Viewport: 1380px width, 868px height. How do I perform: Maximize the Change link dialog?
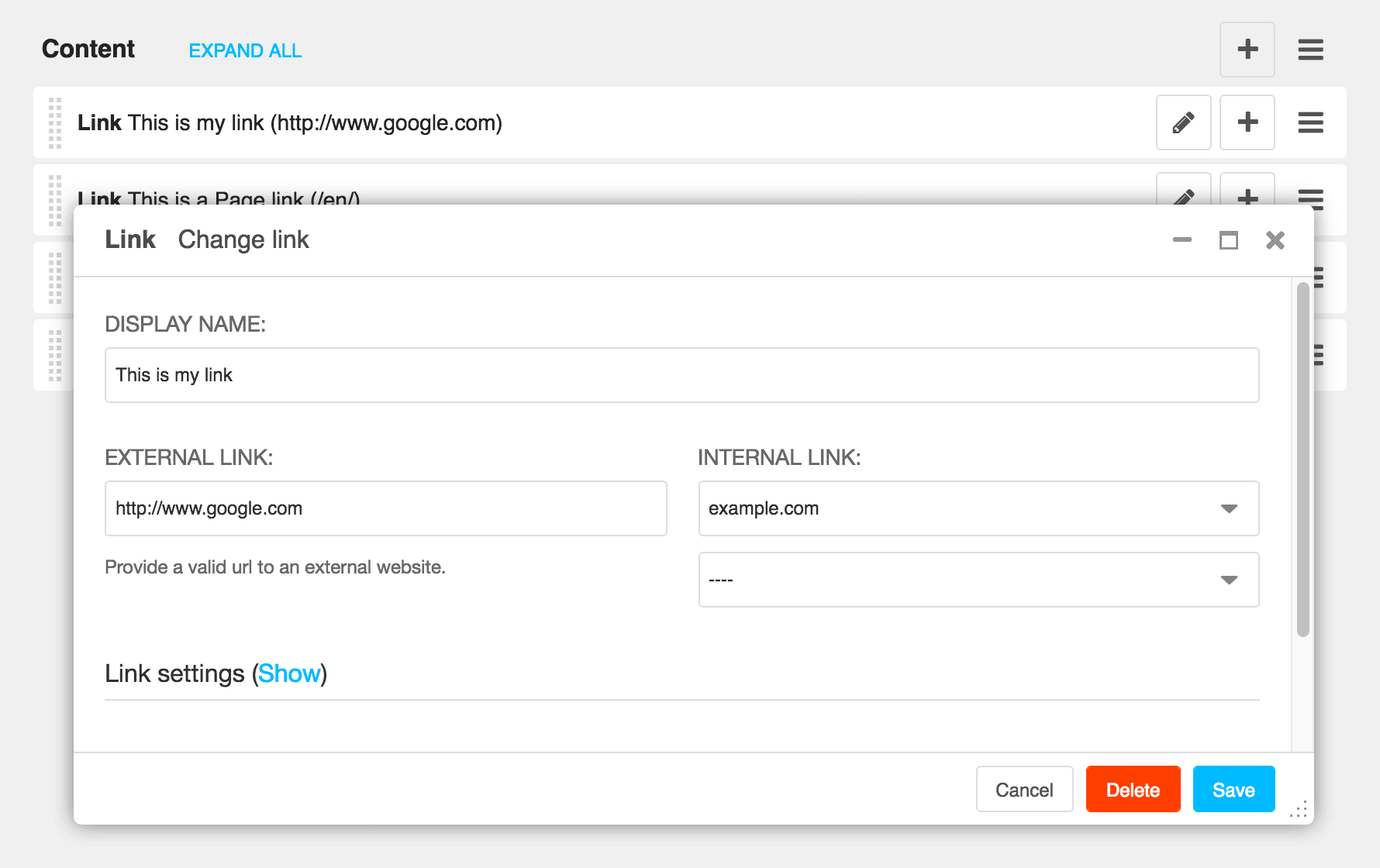pyautogui.click(x=1228, y=240)
